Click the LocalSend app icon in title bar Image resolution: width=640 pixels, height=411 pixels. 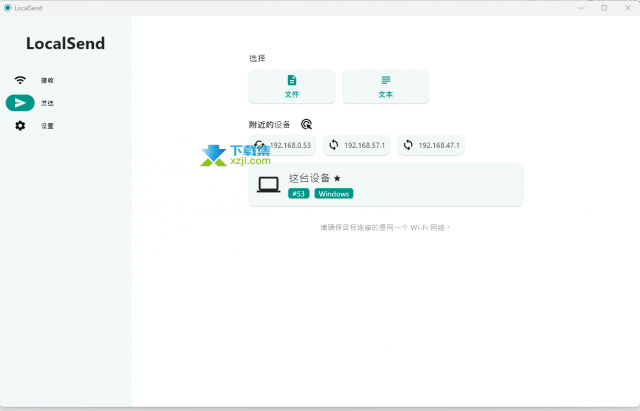[x=8, y=8]
